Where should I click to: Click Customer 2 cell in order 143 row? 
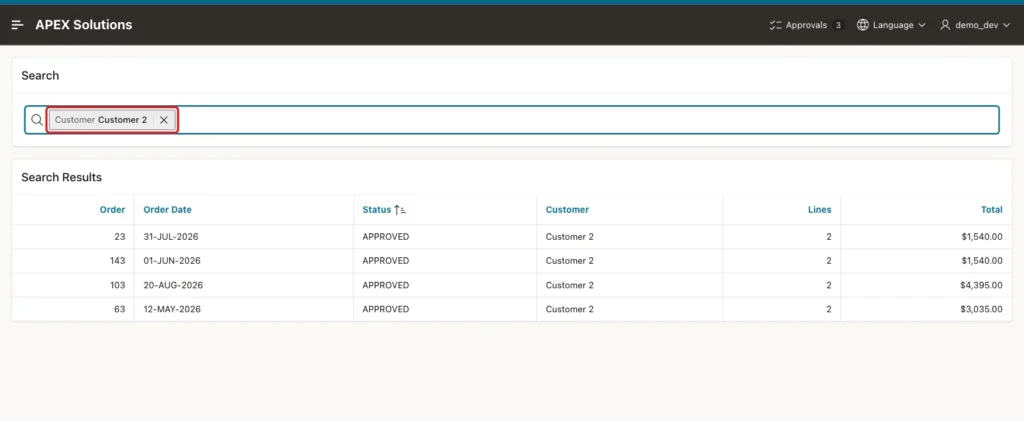coord(569,260)
